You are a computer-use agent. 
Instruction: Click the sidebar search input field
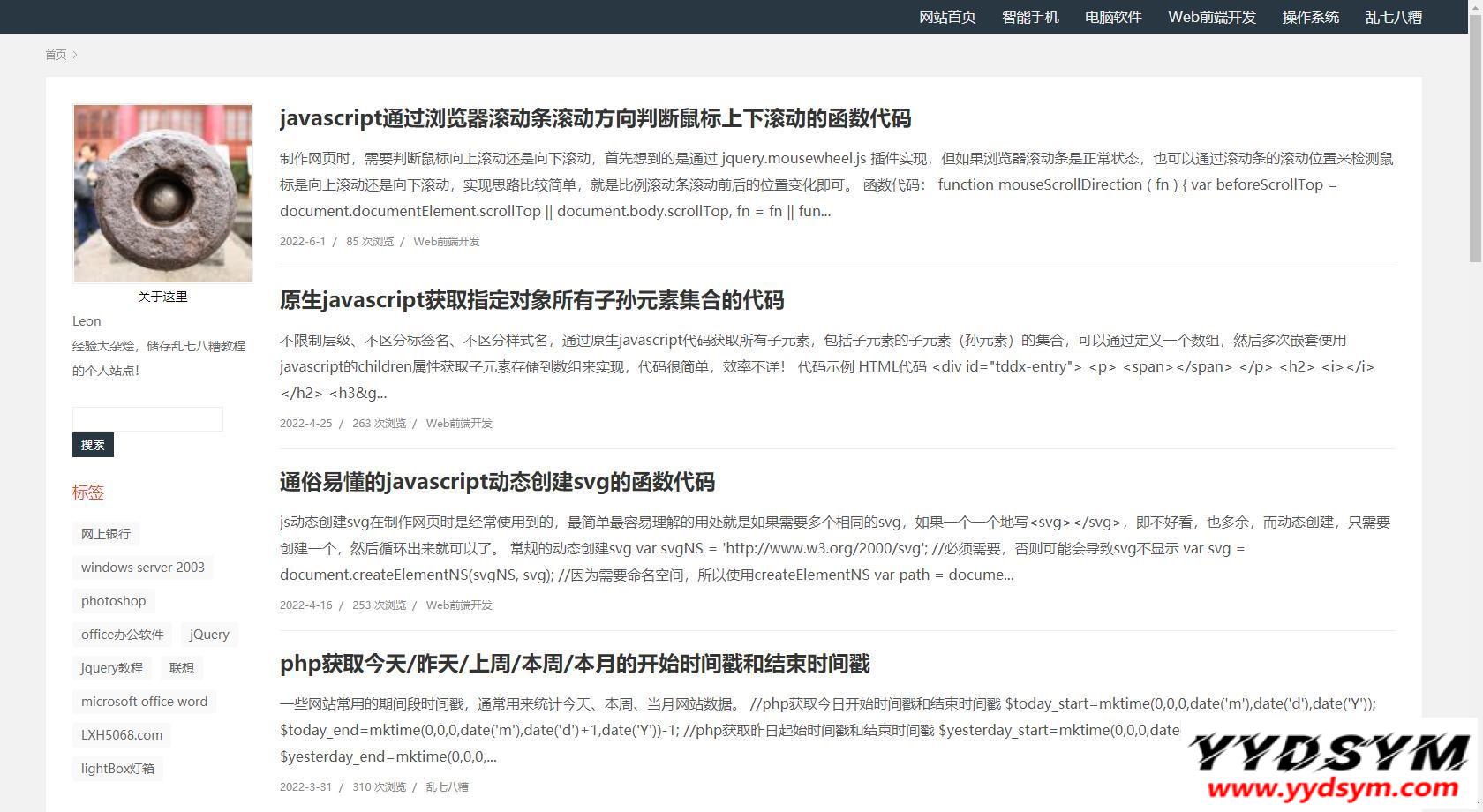147,419
